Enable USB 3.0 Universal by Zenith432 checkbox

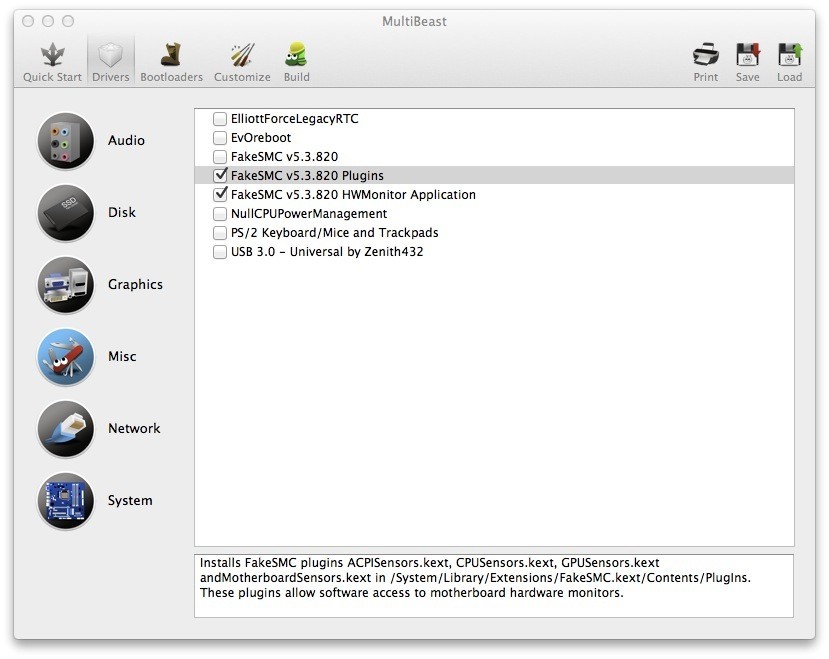pos(220,252)
